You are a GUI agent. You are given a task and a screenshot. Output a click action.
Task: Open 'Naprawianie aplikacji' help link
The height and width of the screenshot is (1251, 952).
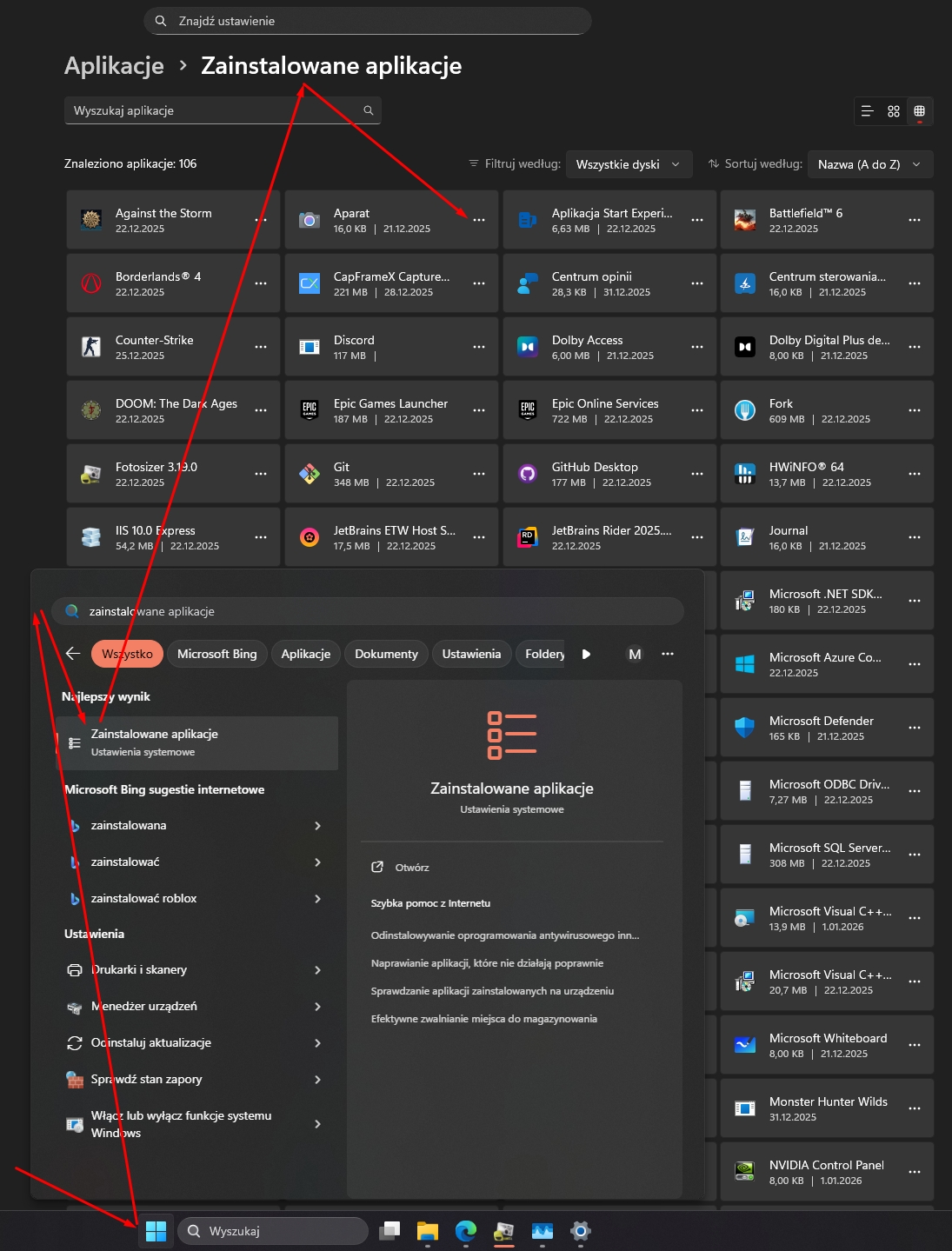tap(487, 963)
